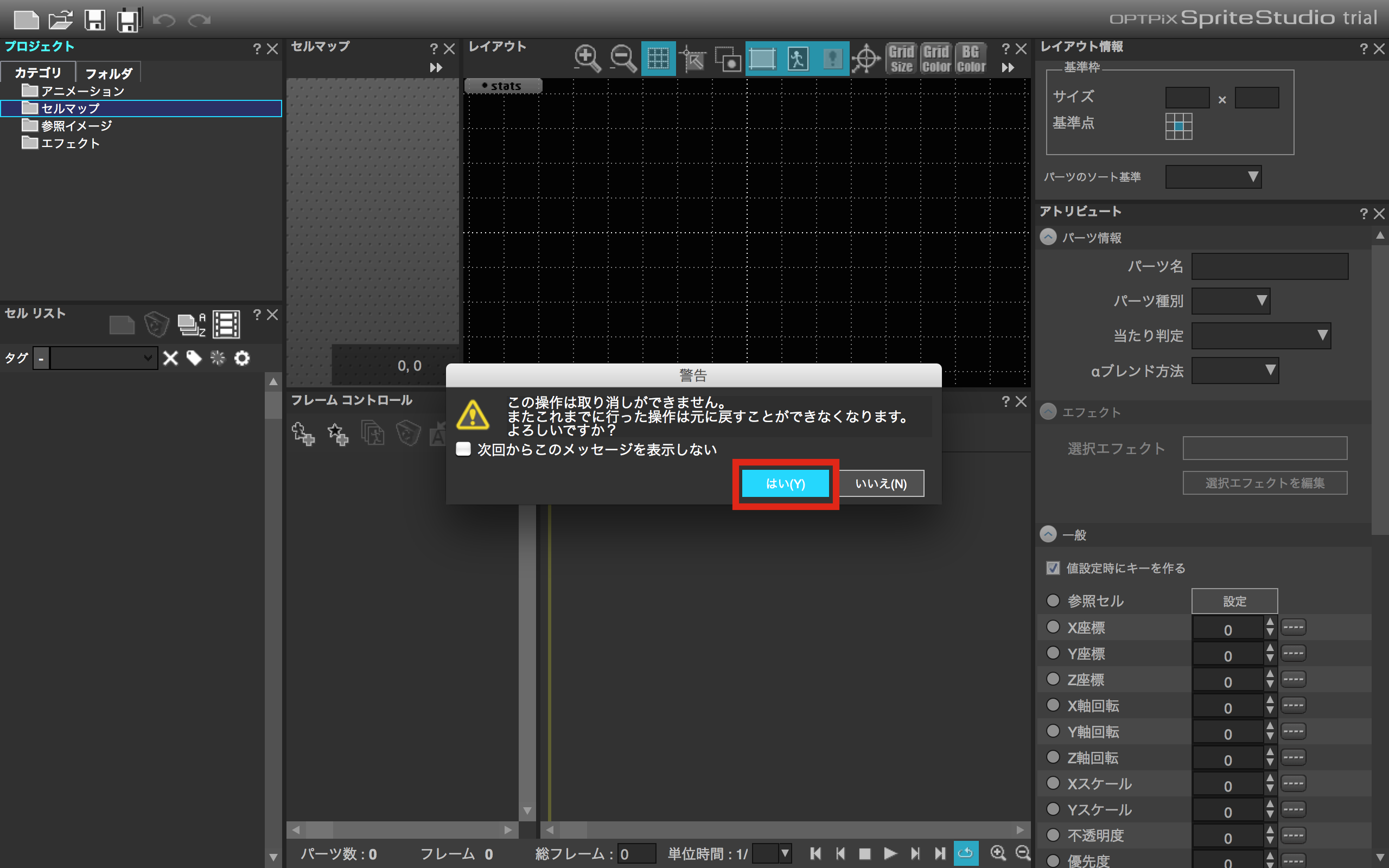Click the Grid Size icon
Image resolution: width=1389 pixels, height=868 pixels.
(901, 58)
